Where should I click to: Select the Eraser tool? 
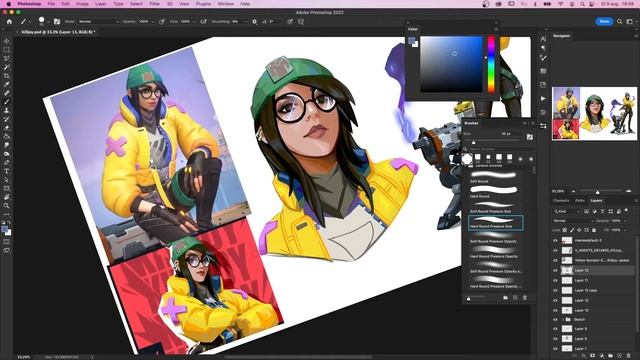tap(7, 128)
